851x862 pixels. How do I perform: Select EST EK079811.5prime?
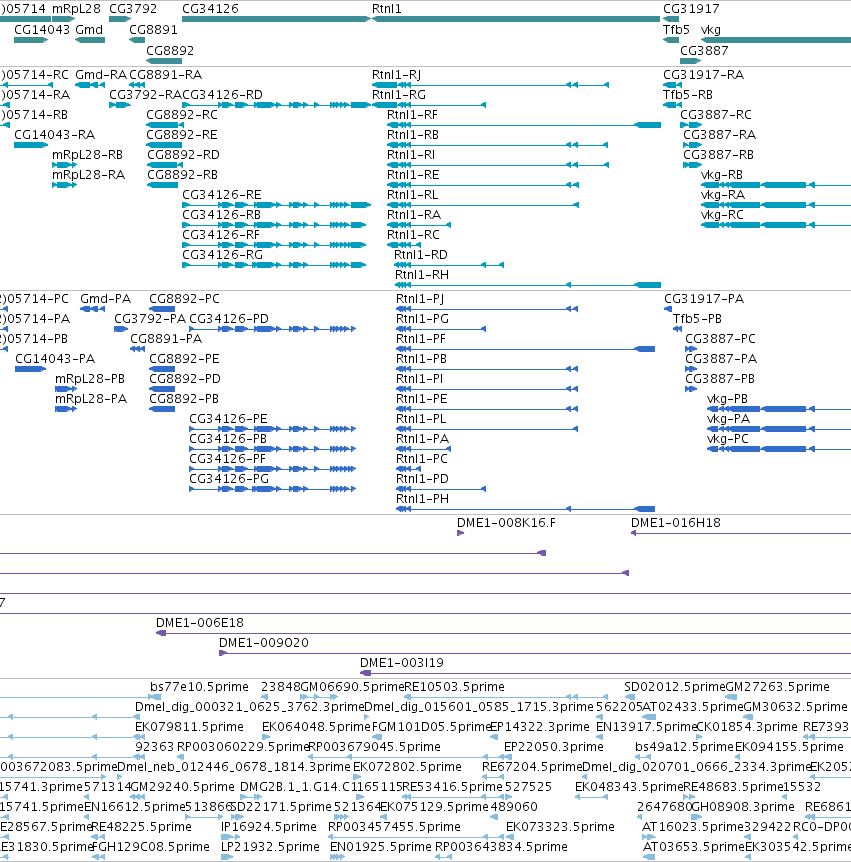point(189,727)
